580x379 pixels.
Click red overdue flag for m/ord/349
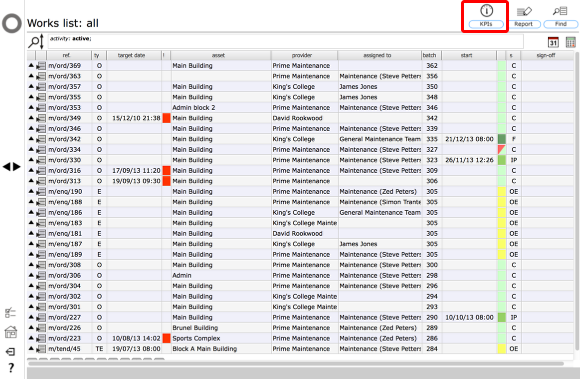(x=166, y=118)
